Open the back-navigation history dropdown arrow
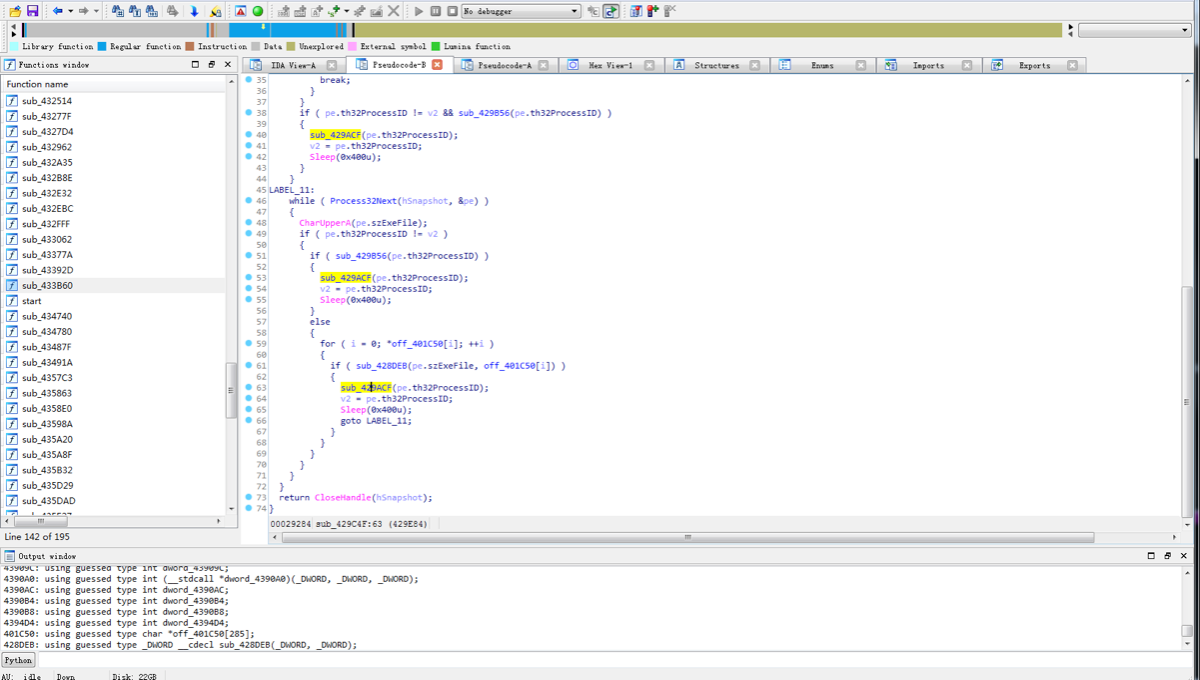Image resolution: width=1200 pixels, height=680 pixels. click(x=69, y=11)
